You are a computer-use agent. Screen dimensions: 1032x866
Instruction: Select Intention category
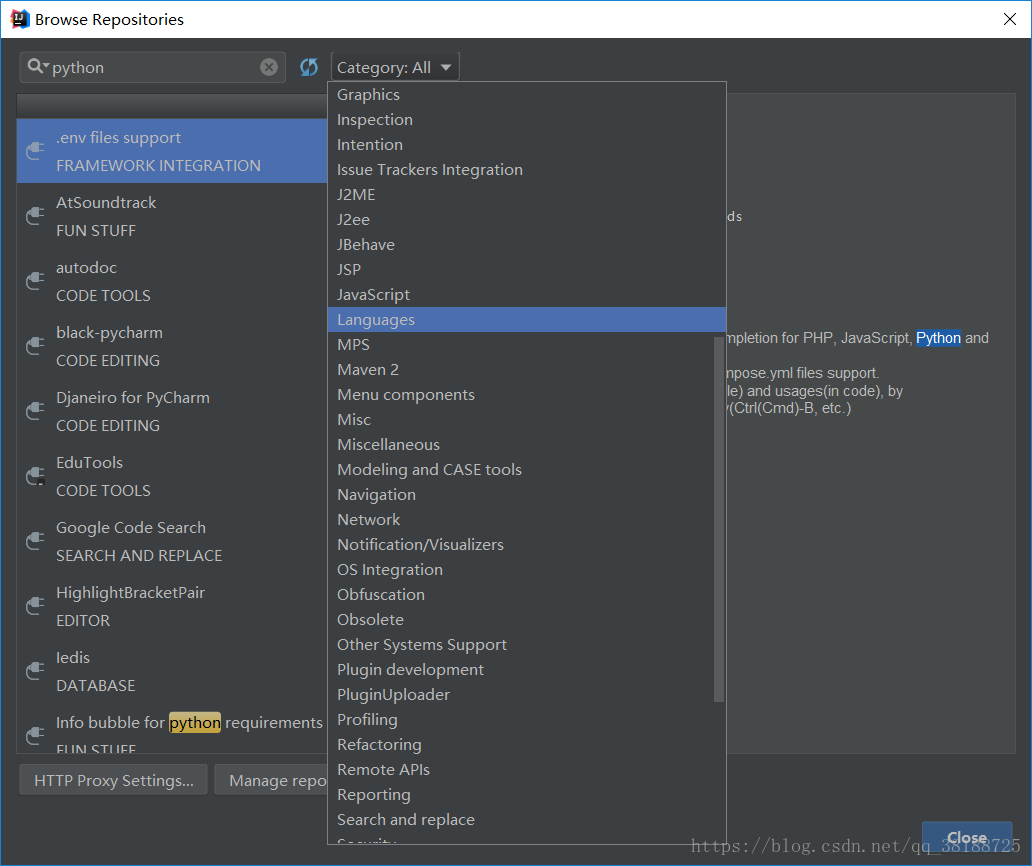click(x=527, y=145)
